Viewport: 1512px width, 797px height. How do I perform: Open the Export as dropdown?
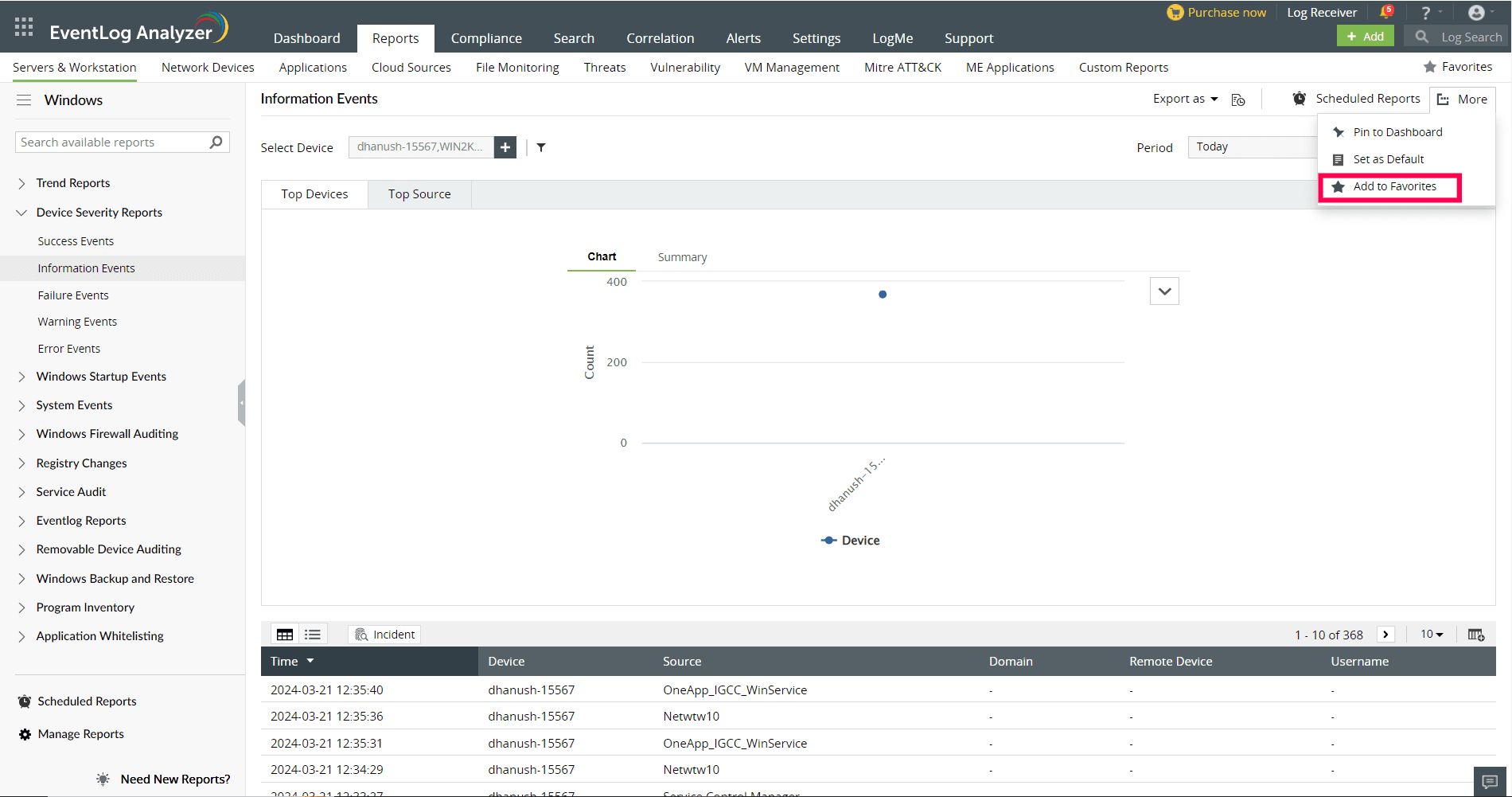(x=1185, y=99)
